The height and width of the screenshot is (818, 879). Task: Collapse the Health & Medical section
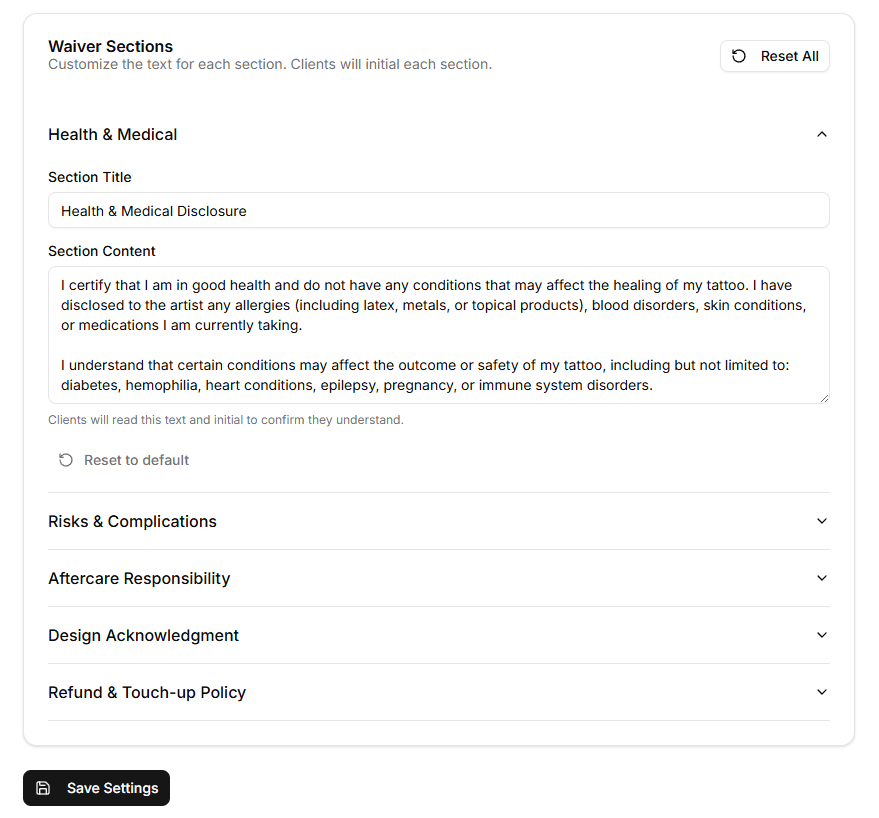[x=438, y=133]
